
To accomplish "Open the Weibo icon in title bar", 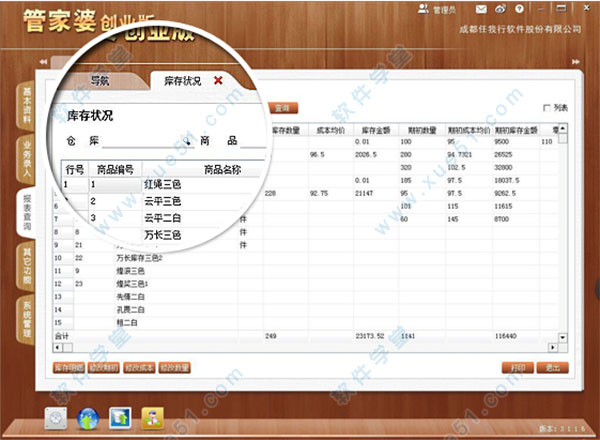I will pos(501,9).
